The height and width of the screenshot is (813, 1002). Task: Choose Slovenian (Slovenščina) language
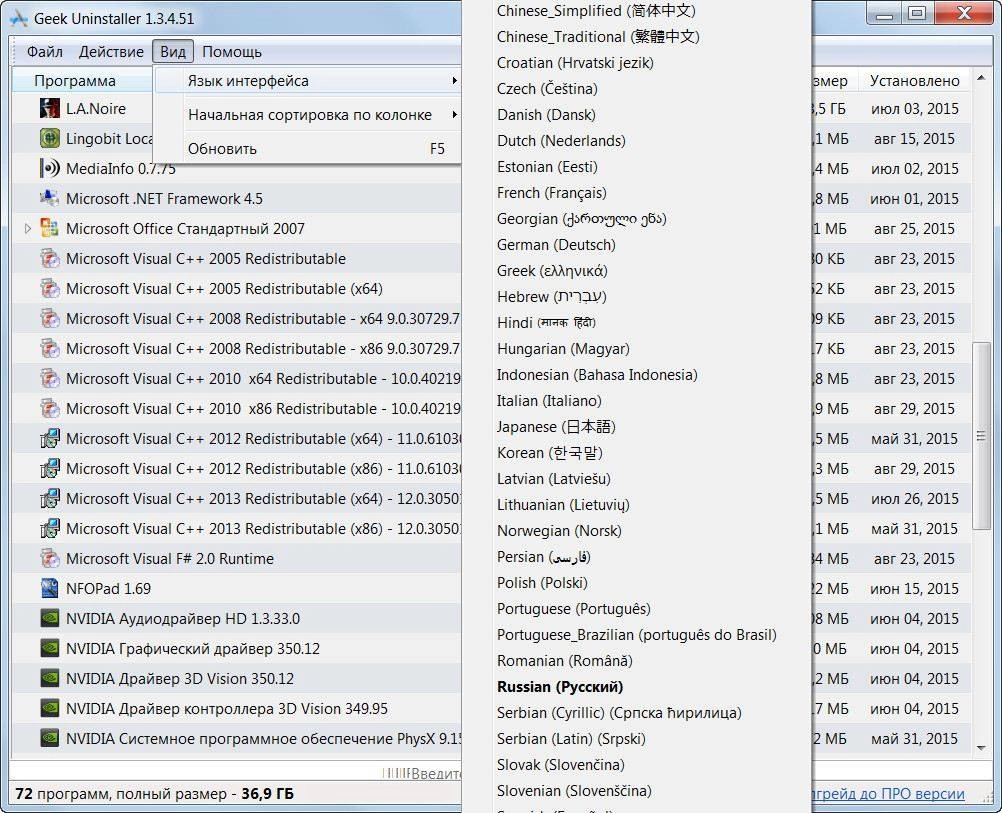pyautogui.click(x=574, y=791)
